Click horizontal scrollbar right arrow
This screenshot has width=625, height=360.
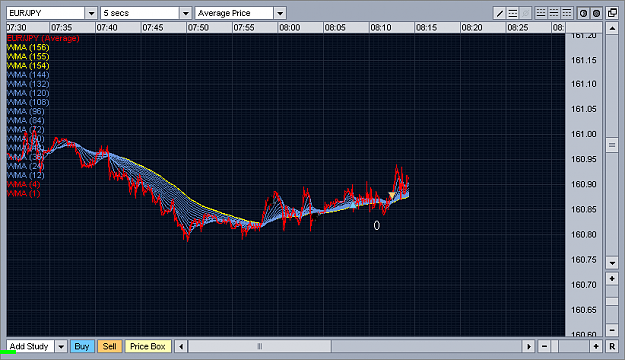[x=529, y=346]
